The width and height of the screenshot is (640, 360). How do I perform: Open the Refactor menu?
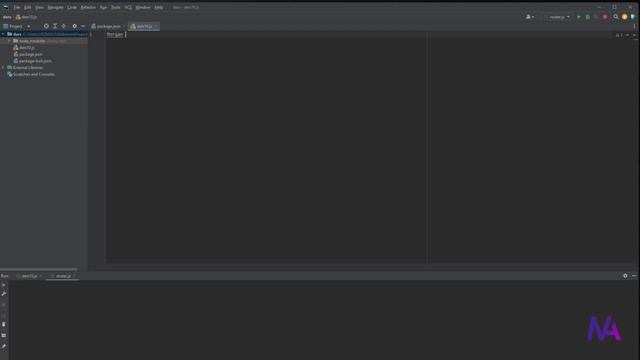tap(88, 7)
